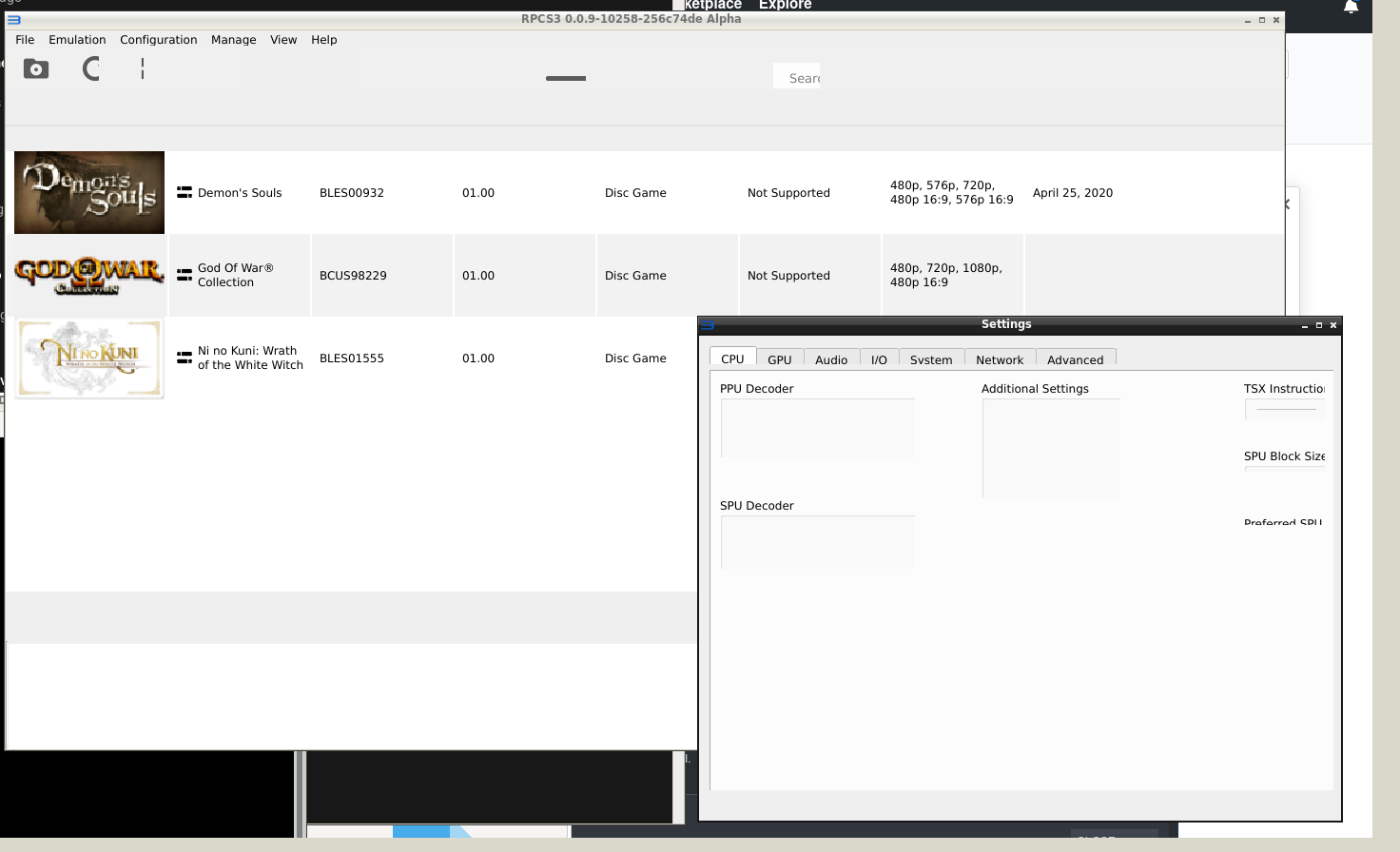Screen dimensions: 1400x852
Task: Click the SPU Decoder group label
Action: (756, 505)
